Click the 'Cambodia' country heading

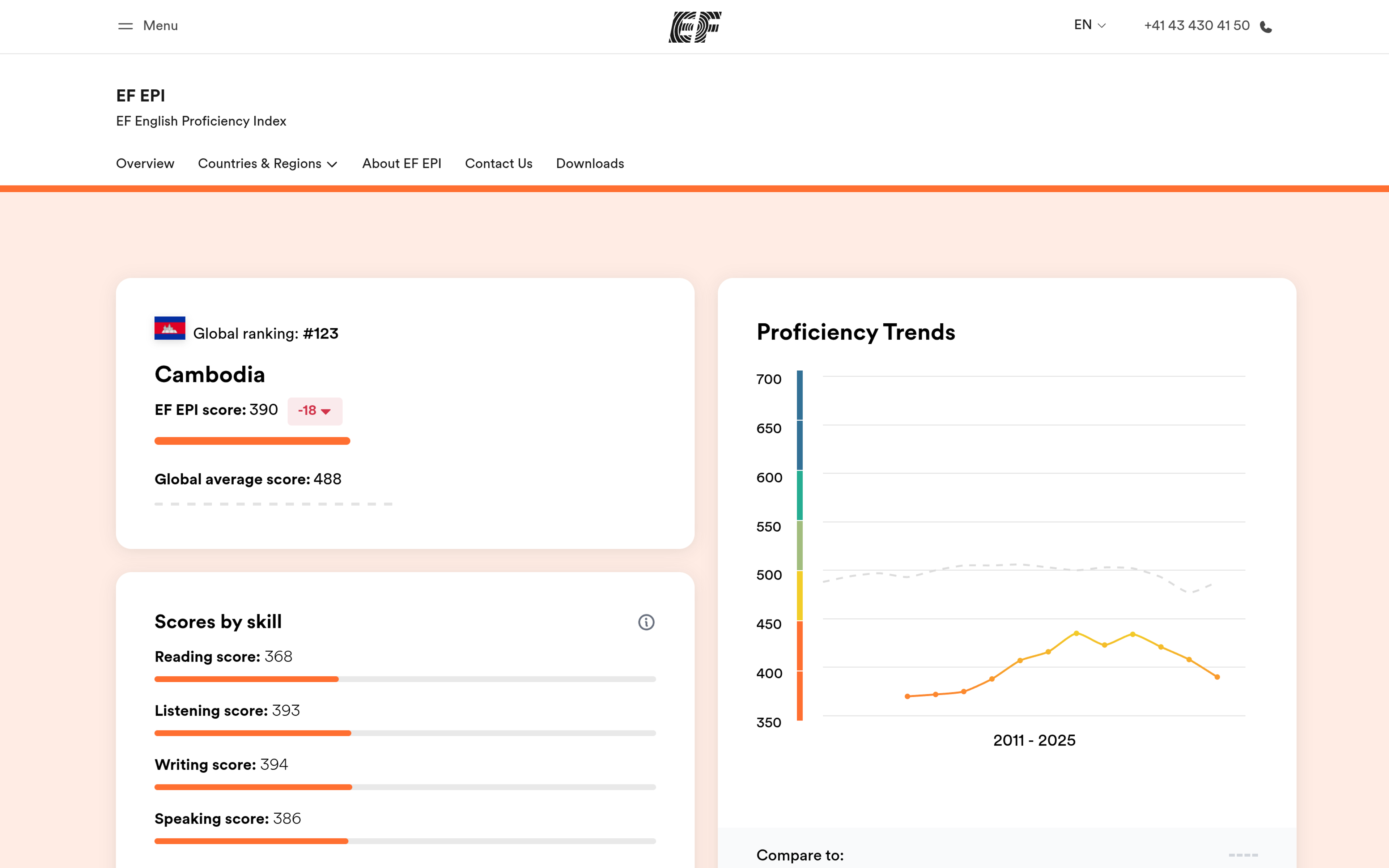pyautogui.click(x=210, y=374)
